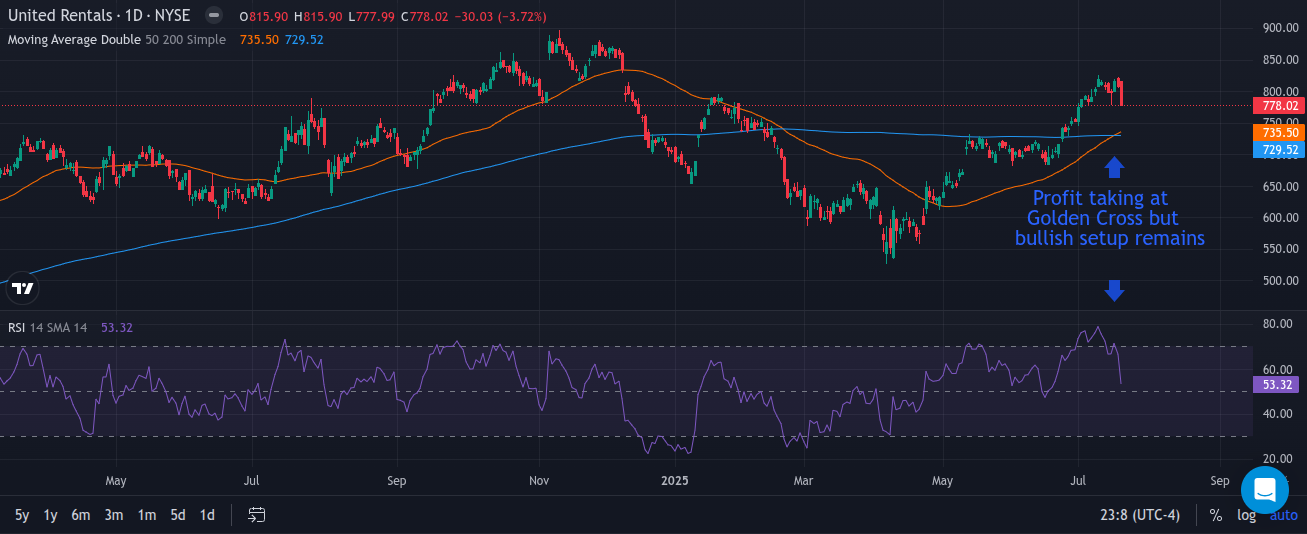The image size is (1307, 534).
Task: Click the 80.00 RSI axis label
Action: pos(1280,325)
